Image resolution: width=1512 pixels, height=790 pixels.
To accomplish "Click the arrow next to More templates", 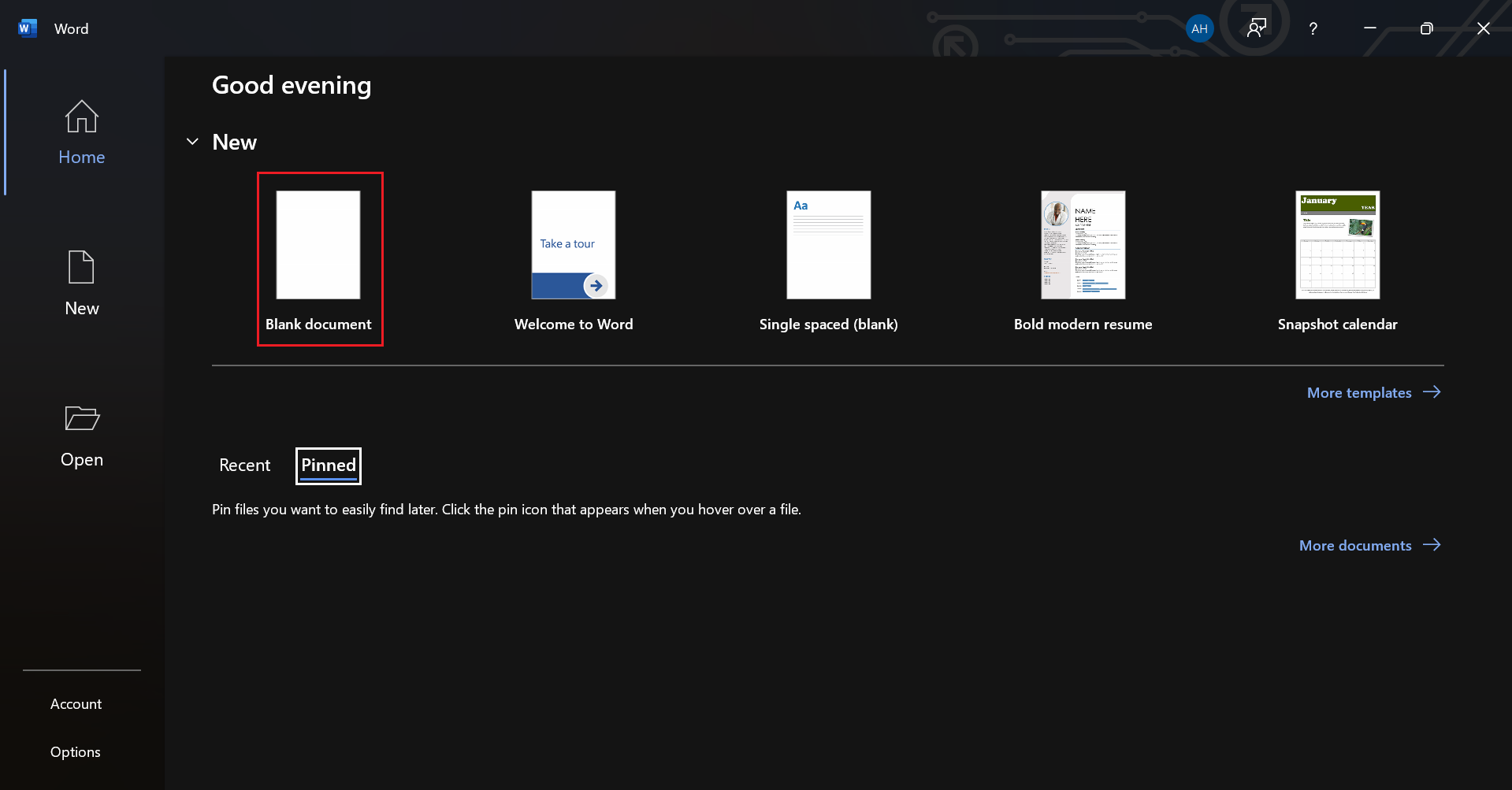I will point(1432,392).
